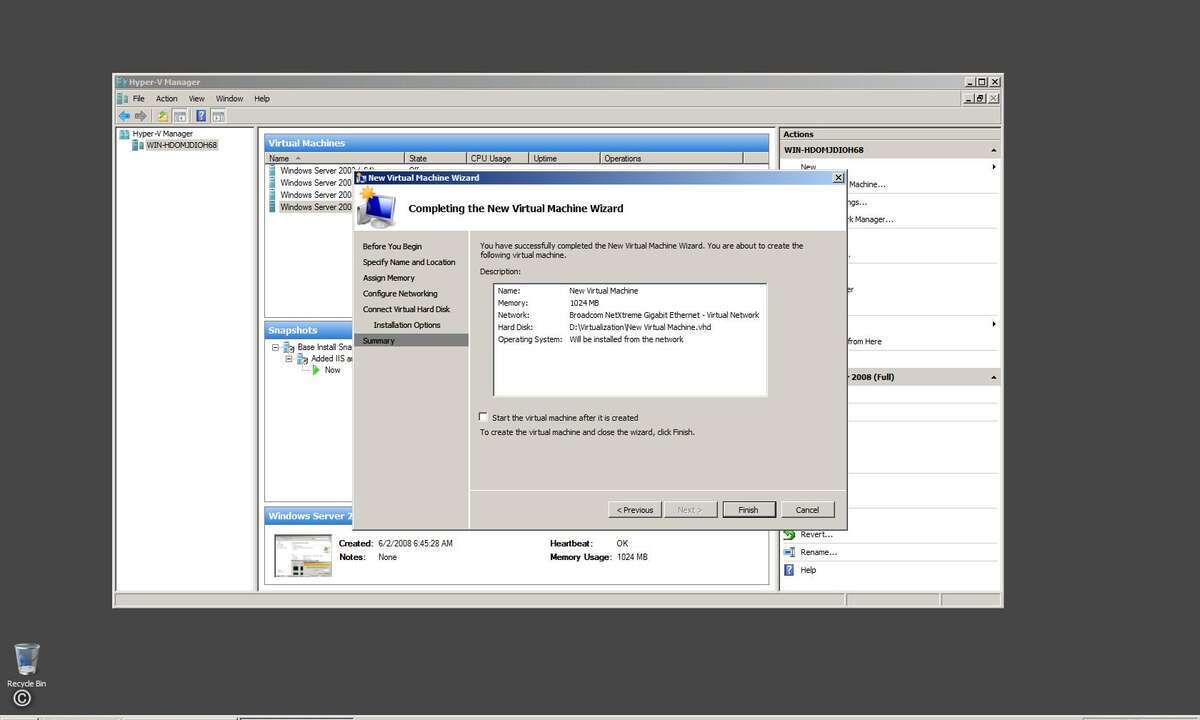Image resolution: width=1200 pixels, height=720 pixels.
Task: Open the File menu
Action: click(x=139, y=99)
